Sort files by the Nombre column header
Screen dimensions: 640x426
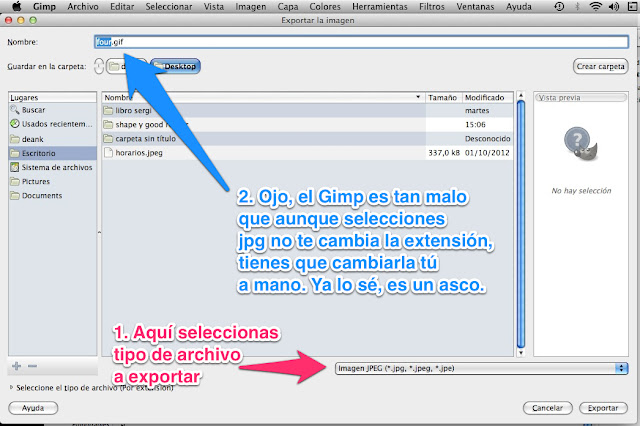click(263, 98)
